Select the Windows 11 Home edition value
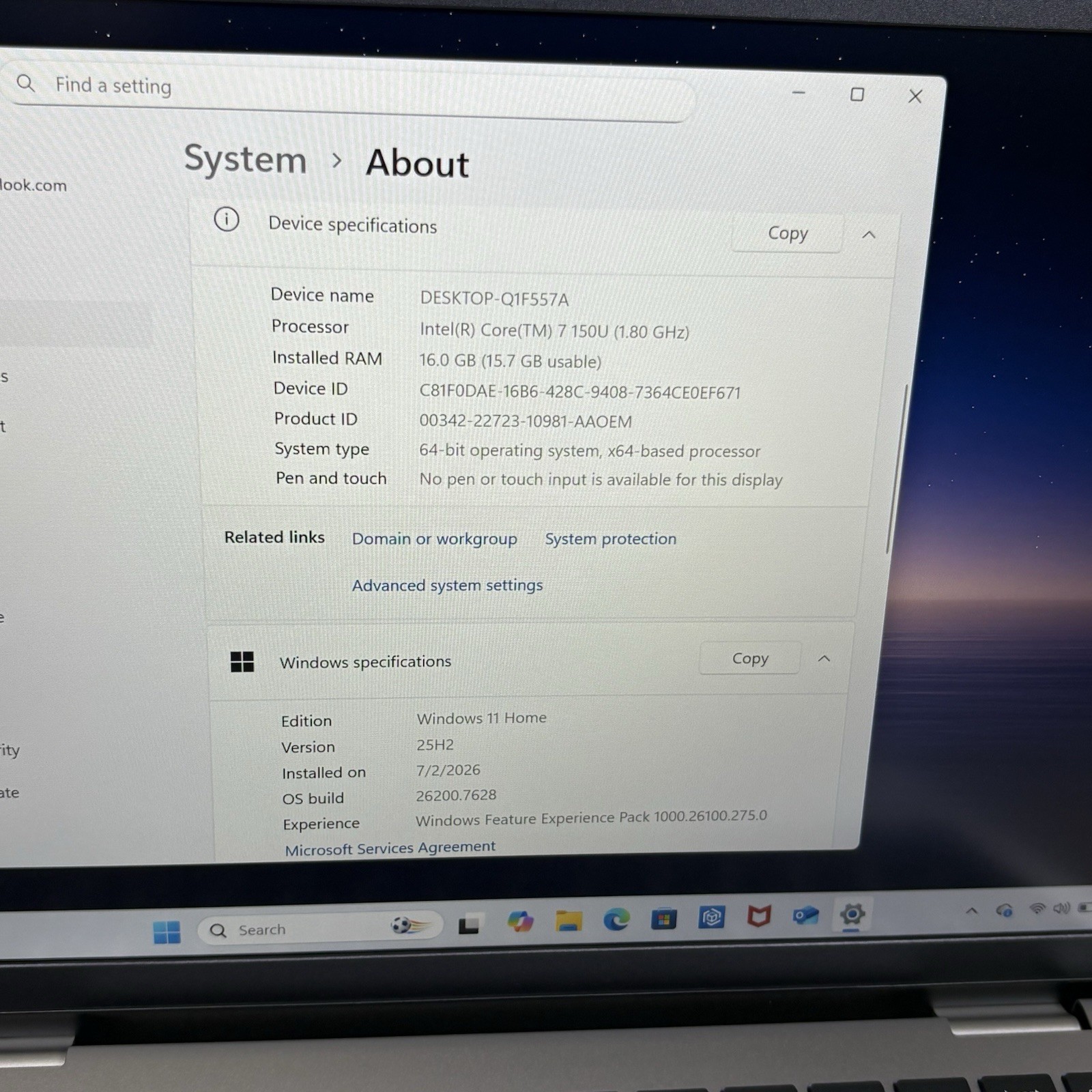 point(482,718)
